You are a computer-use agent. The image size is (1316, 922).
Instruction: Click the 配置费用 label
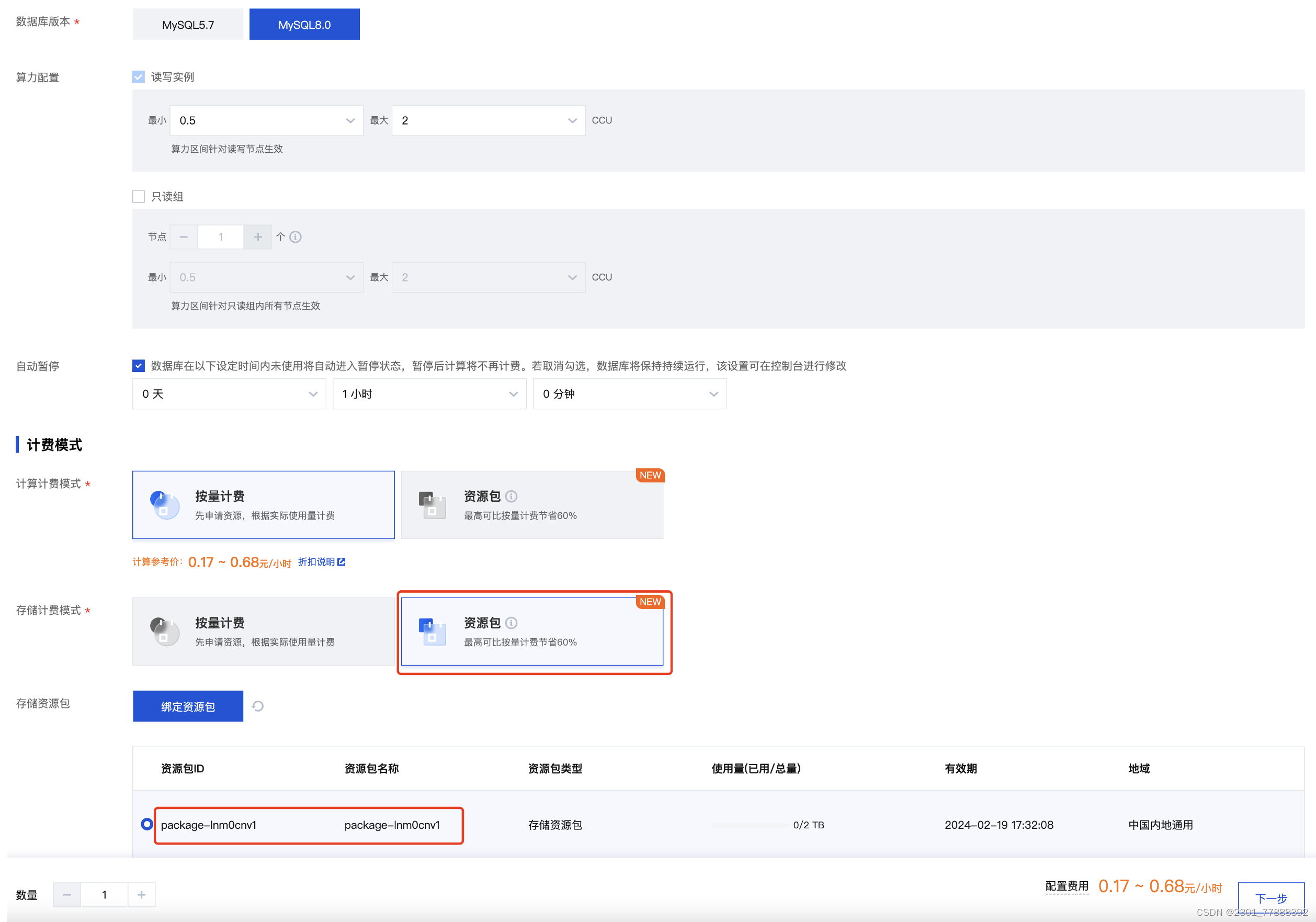click(1067, 886)
